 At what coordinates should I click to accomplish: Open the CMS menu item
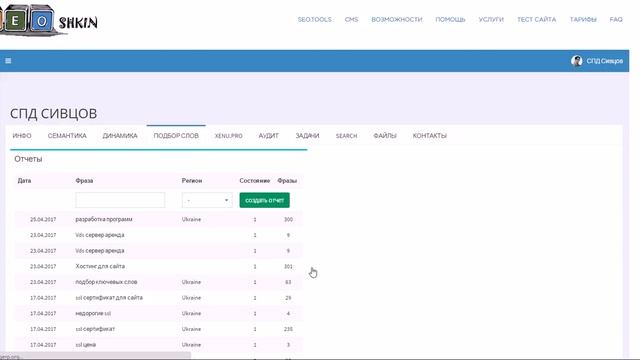coord(351,19)
